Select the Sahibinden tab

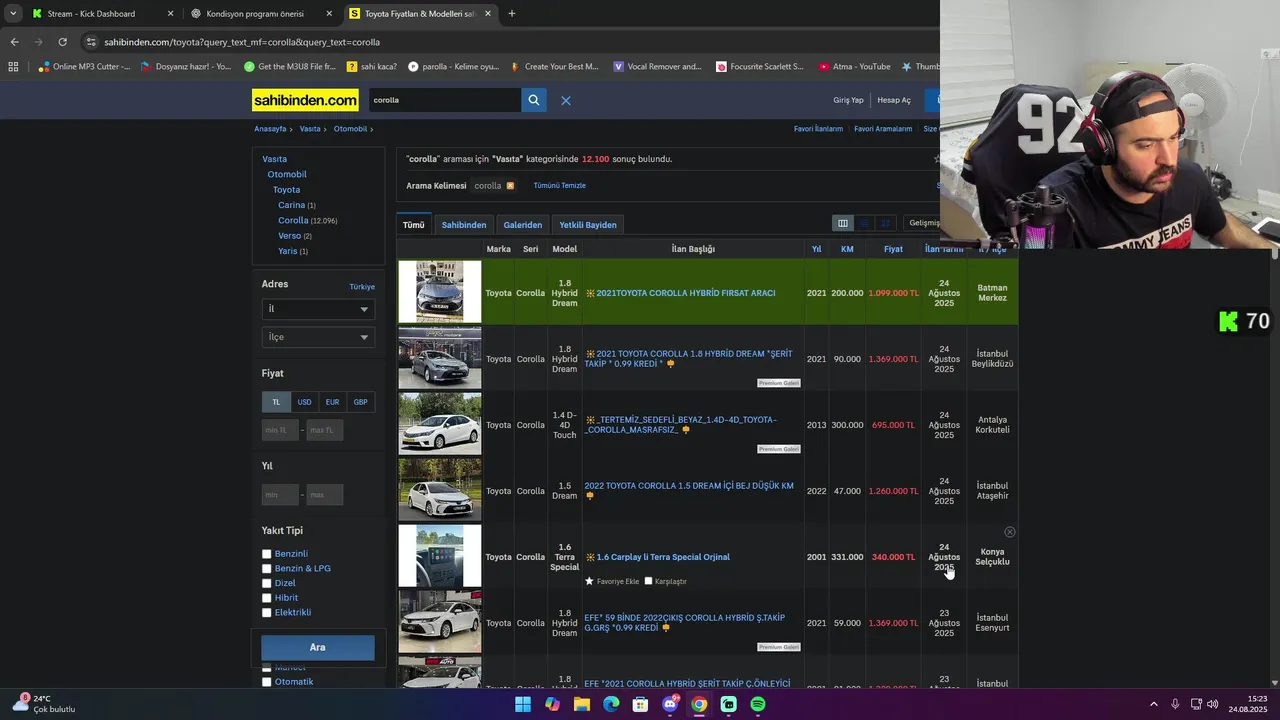point(464,225)
